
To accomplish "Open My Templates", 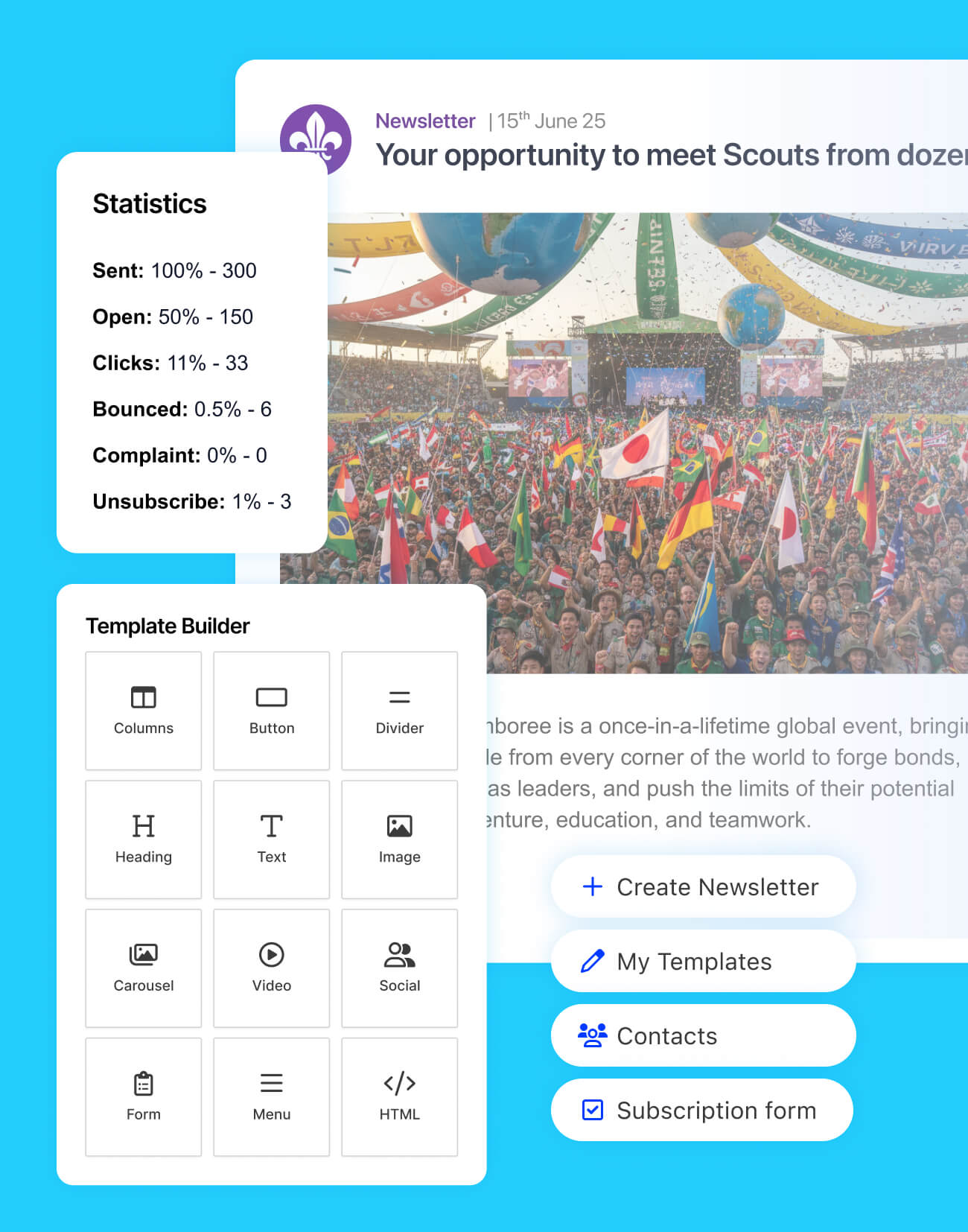I will (703, 961).
